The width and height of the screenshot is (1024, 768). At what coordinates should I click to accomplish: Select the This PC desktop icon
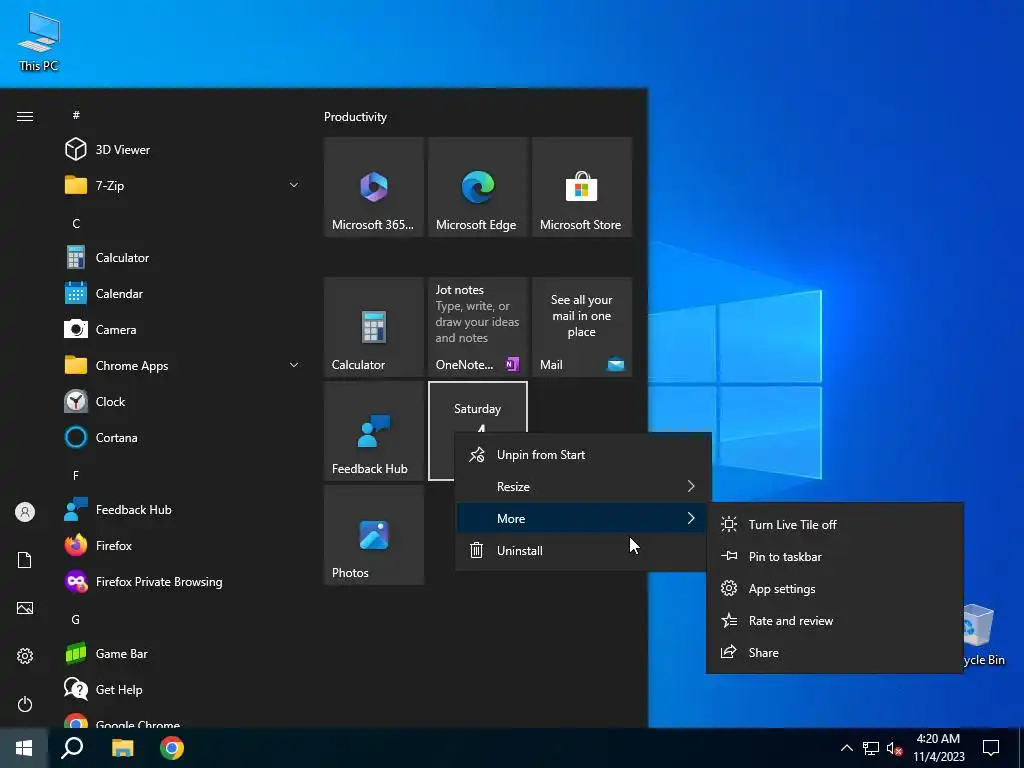click(x=39, y=40)
